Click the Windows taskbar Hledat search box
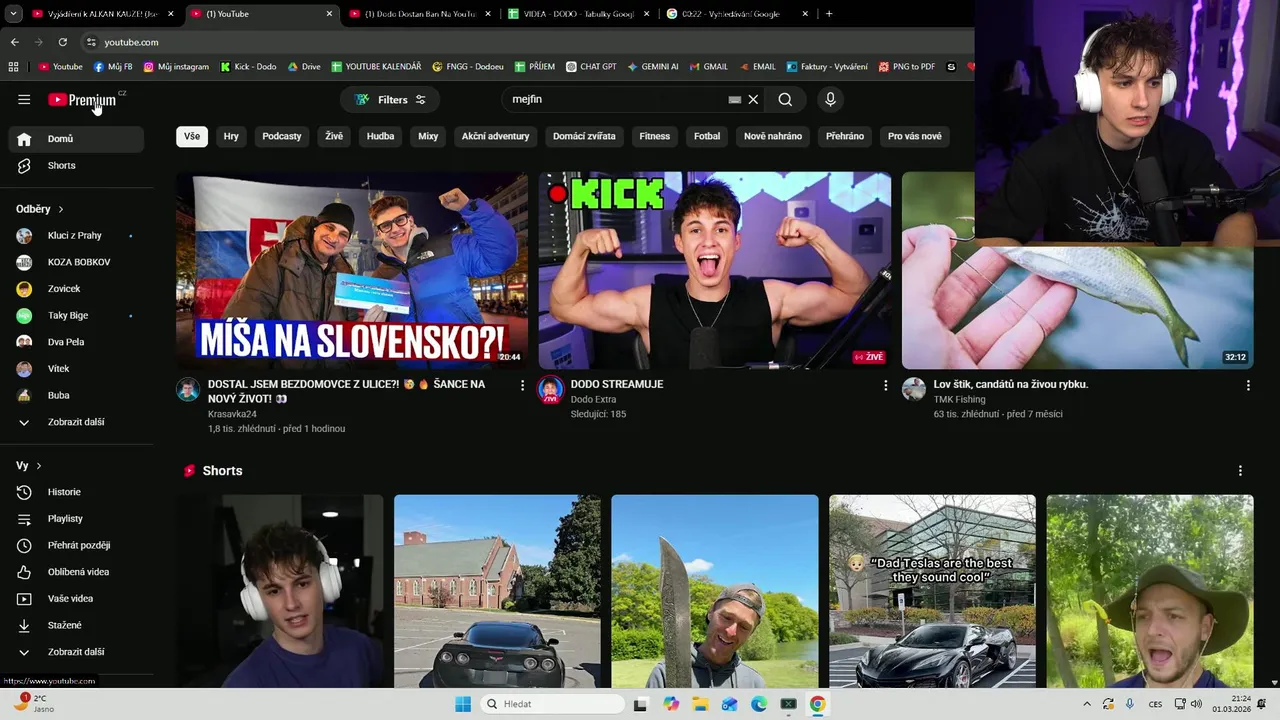1280x720 pixels. point(552,704)
